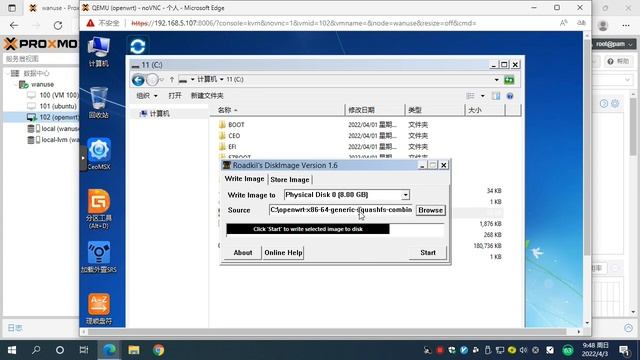This screenshot has height=360, width=640.
Task: Click the volume icon in system tray
Action: tap(524, 350)
